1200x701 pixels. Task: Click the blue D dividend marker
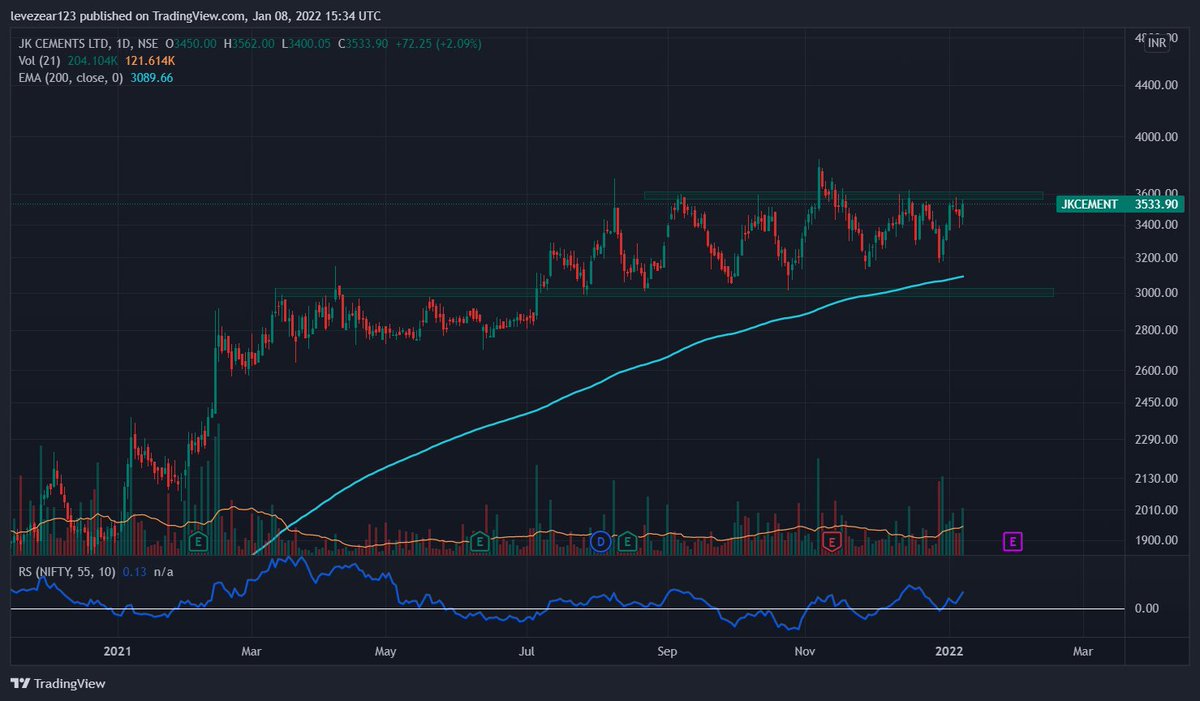pyautogui.click(x=600, y=542)
